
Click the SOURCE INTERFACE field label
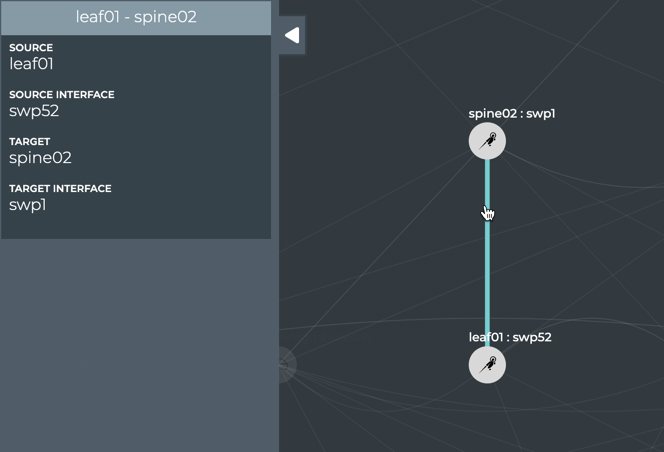click(x=62, y=95)
